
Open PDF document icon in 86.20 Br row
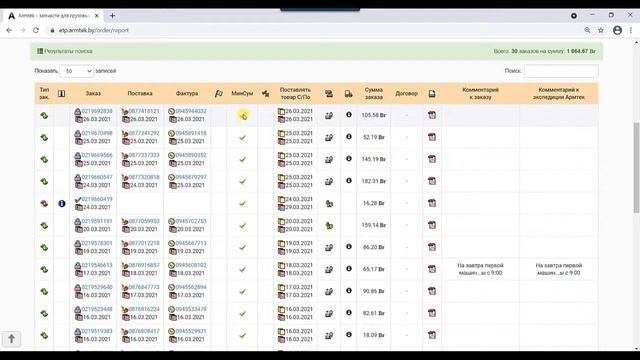pos(432,247)
